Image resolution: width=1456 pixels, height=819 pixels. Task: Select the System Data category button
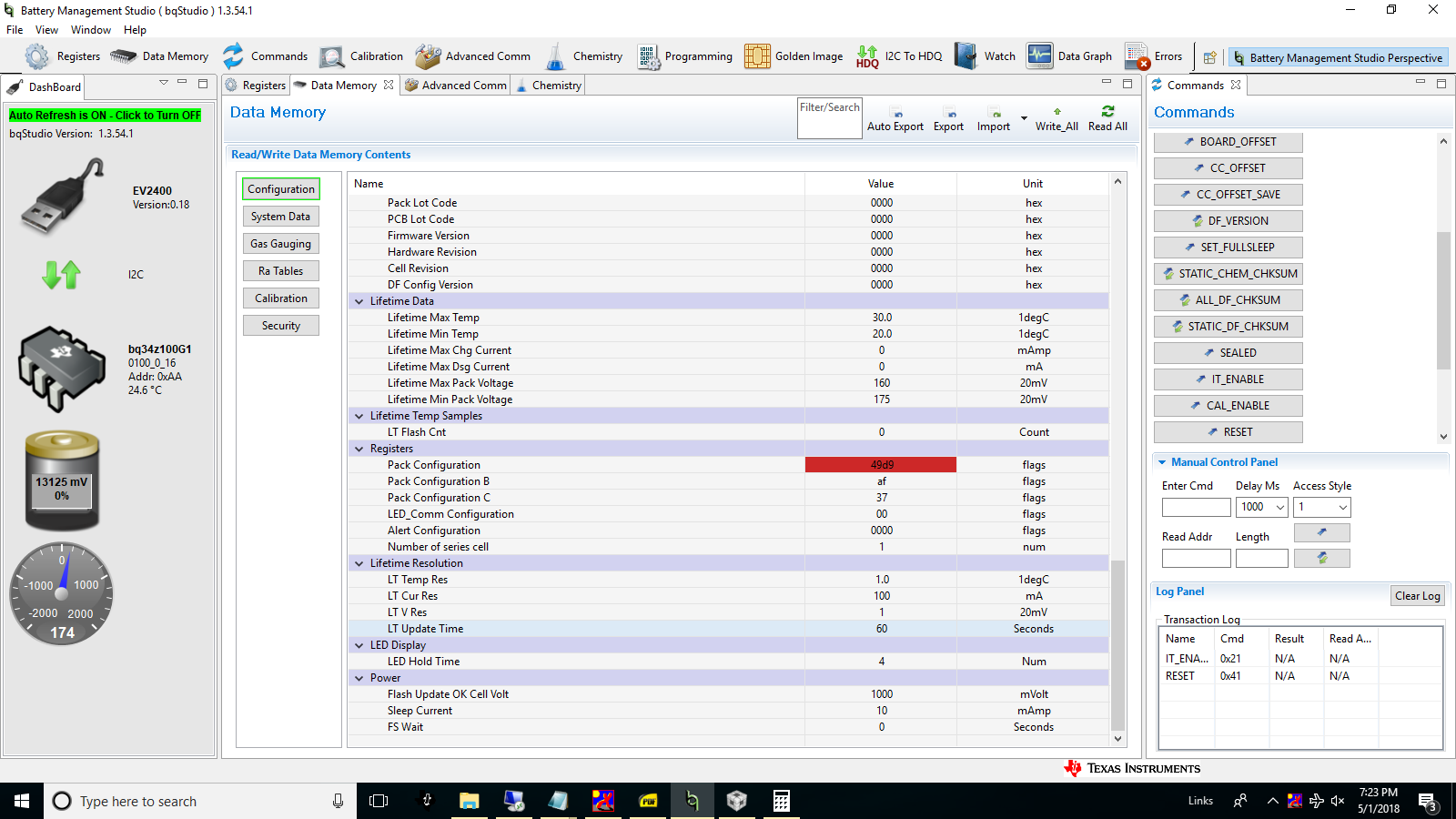pyautogui.click(x=281, y=217)
